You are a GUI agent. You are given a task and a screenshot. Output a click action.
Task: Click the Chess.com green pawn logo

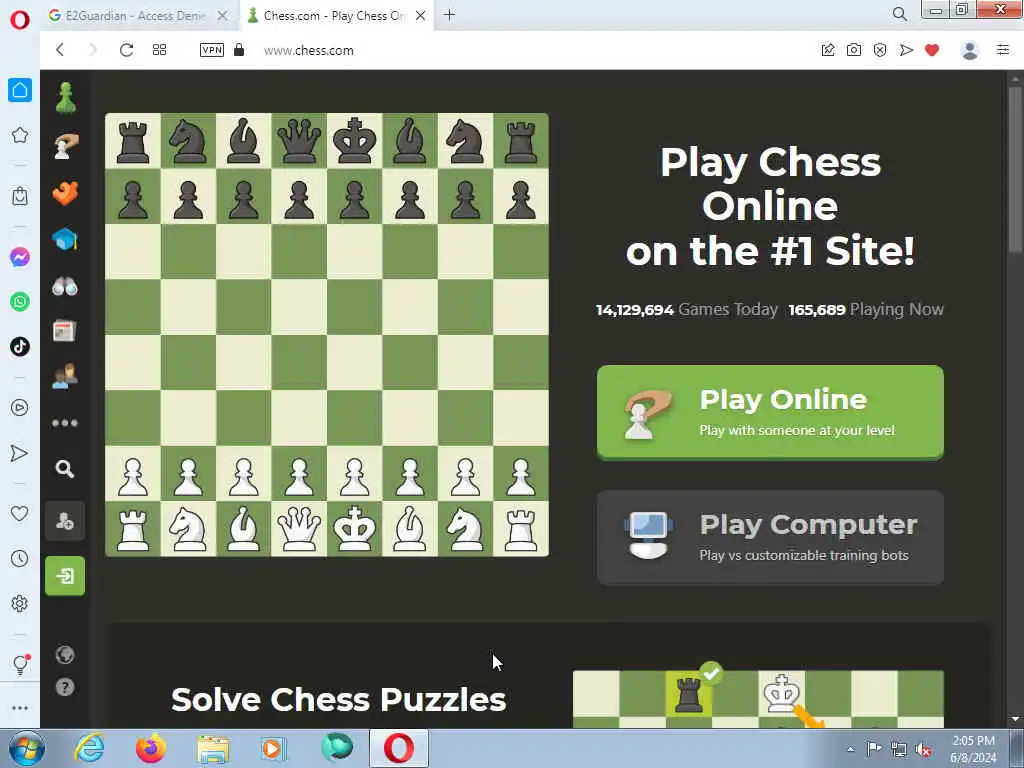click(x=65, y=98)
